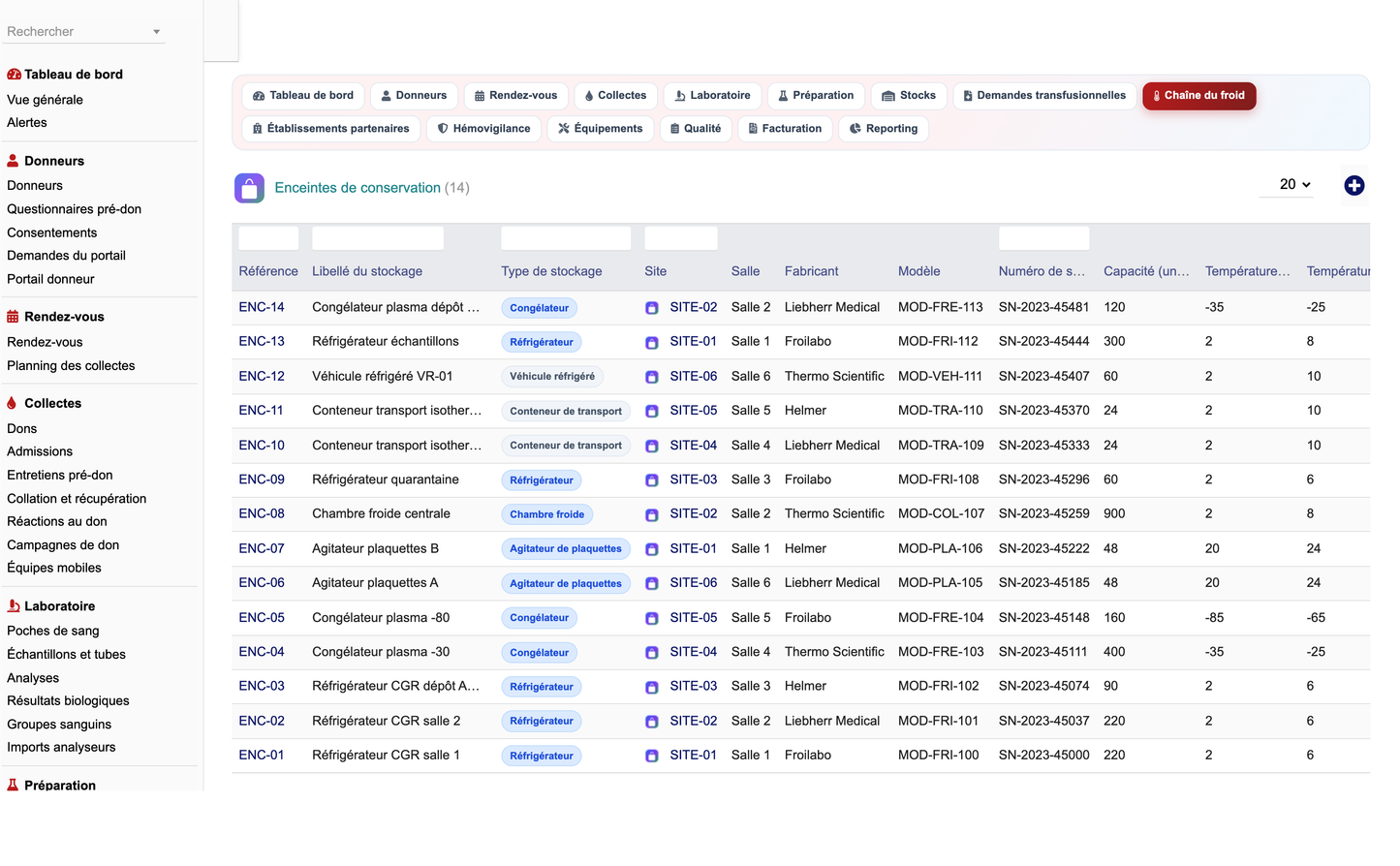The height and width of the screenshot is (866, 1400).
Task: Click the Tableau de bord gauge icon in sidebar
Action: [14, 75]
